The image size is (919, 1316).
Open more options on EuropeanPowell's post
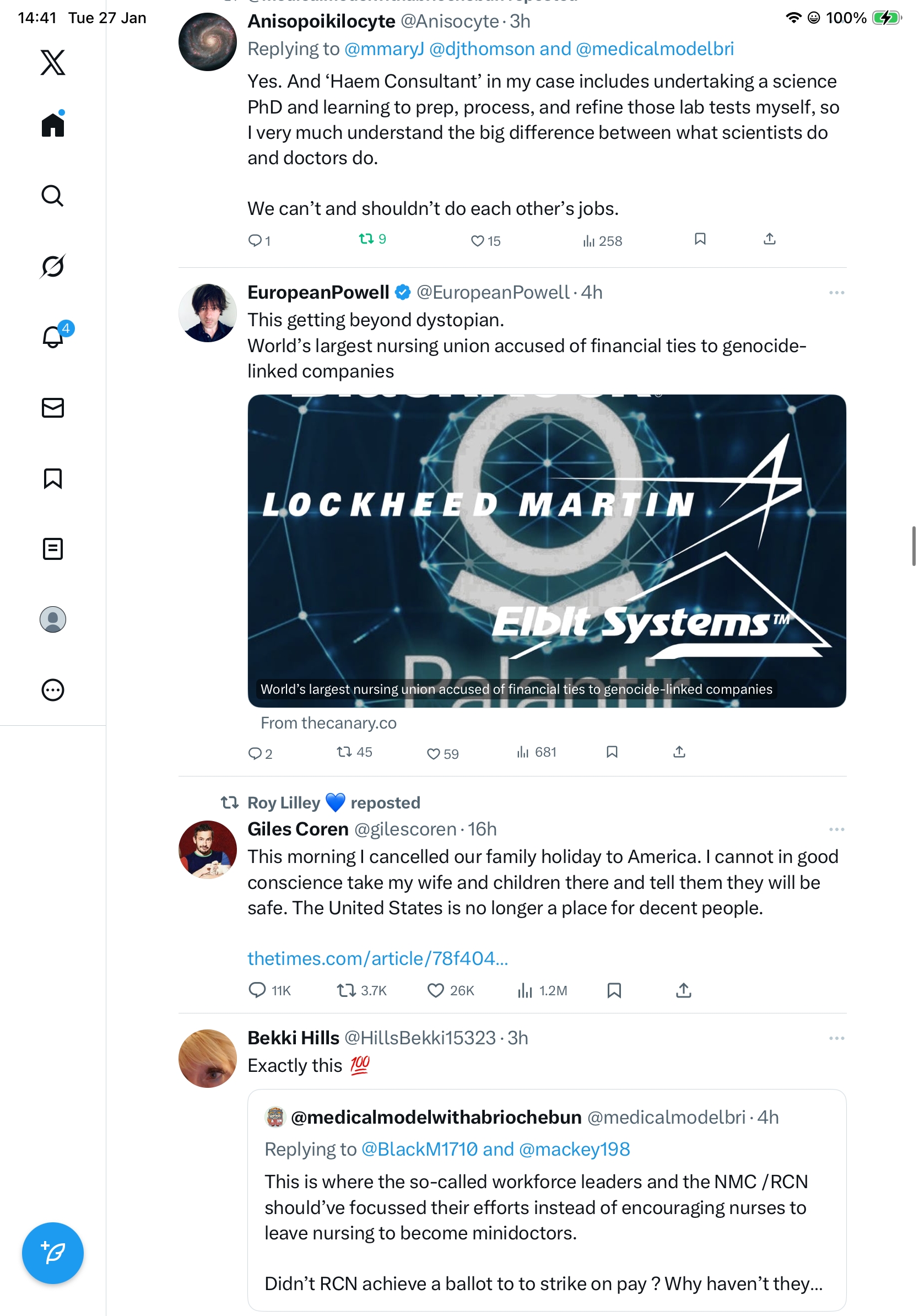click(x=836, y=292)
